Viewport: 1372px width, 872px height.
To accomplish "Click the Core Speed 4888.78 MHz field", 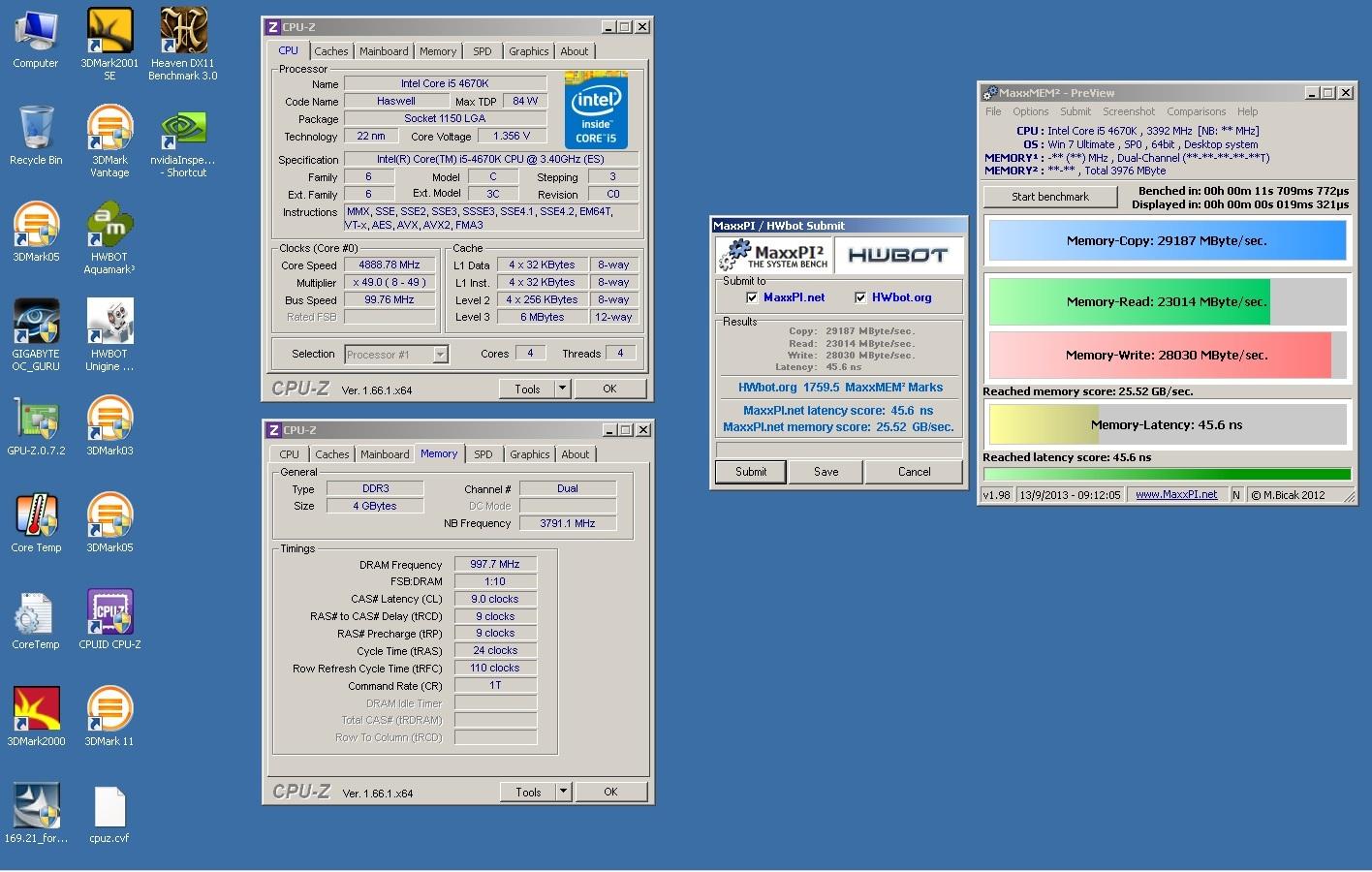I will pyautogui.click(x=390, y=265).
